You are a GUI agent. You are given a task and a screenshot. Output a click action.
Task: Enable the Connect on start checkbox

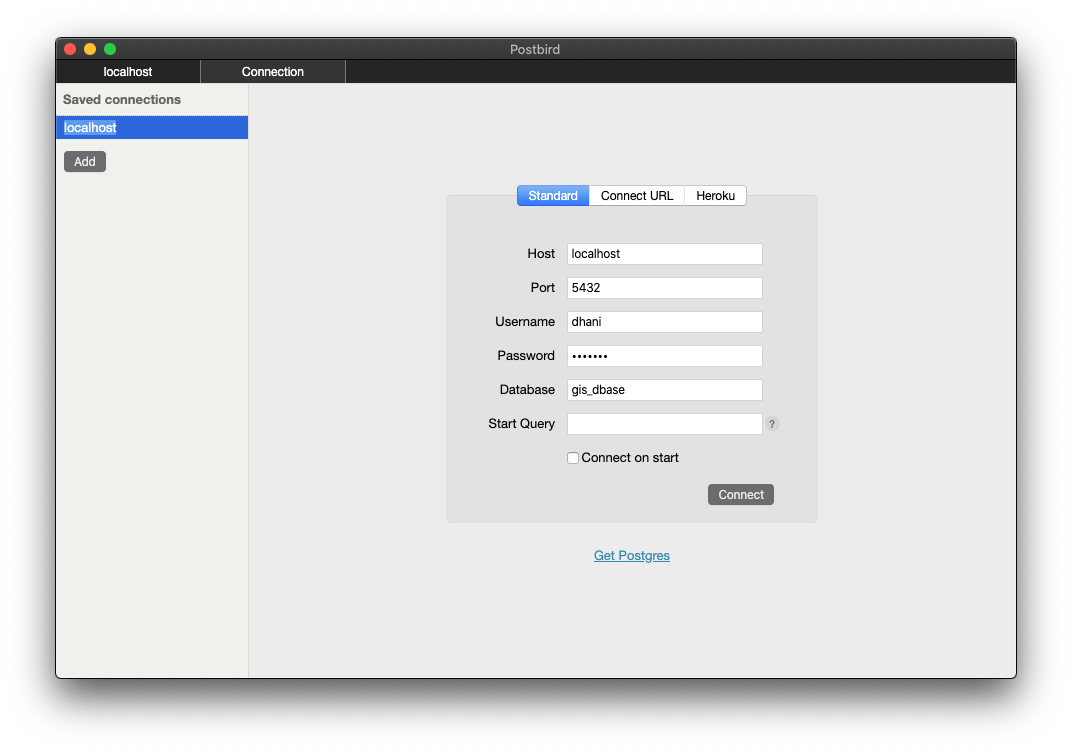click(573, 458)
